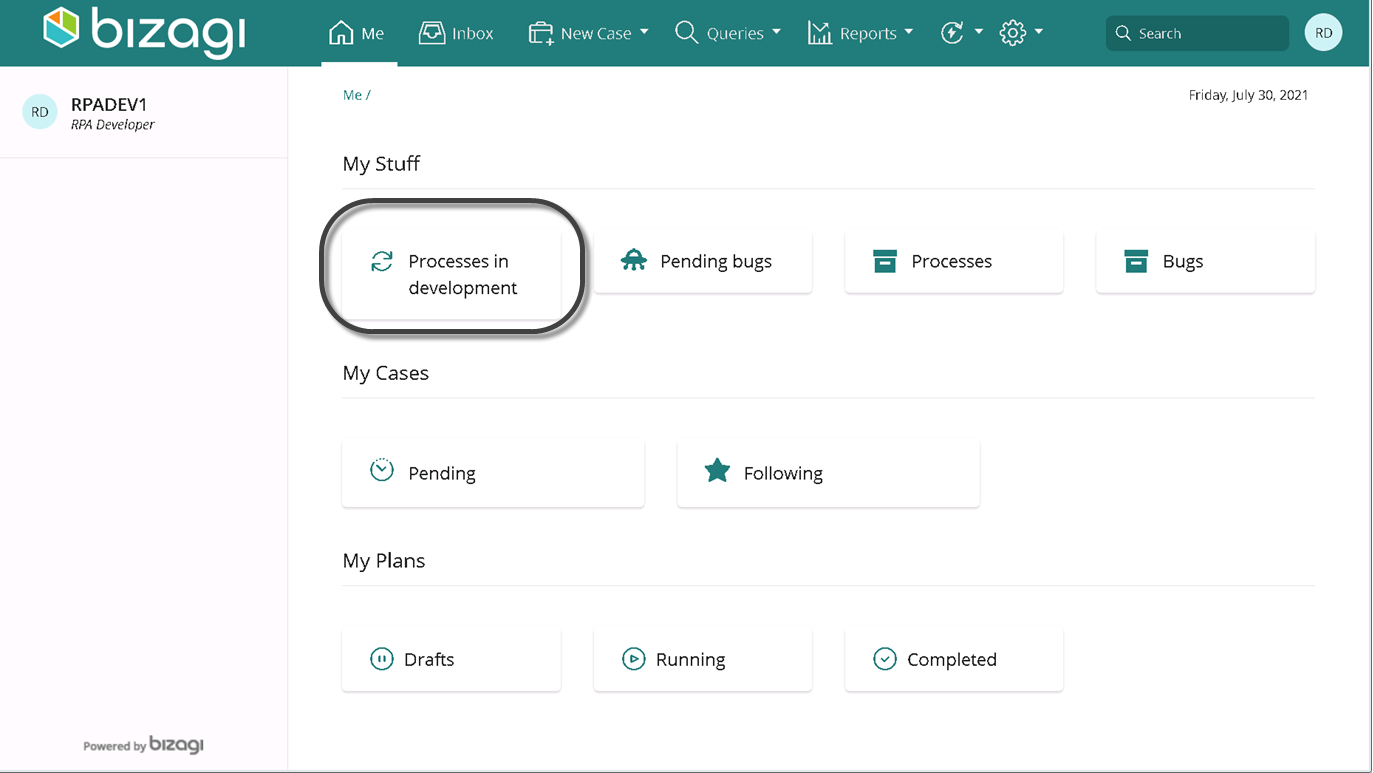Focus the Search input field

pyautogui.click(x=1197, y=33)
